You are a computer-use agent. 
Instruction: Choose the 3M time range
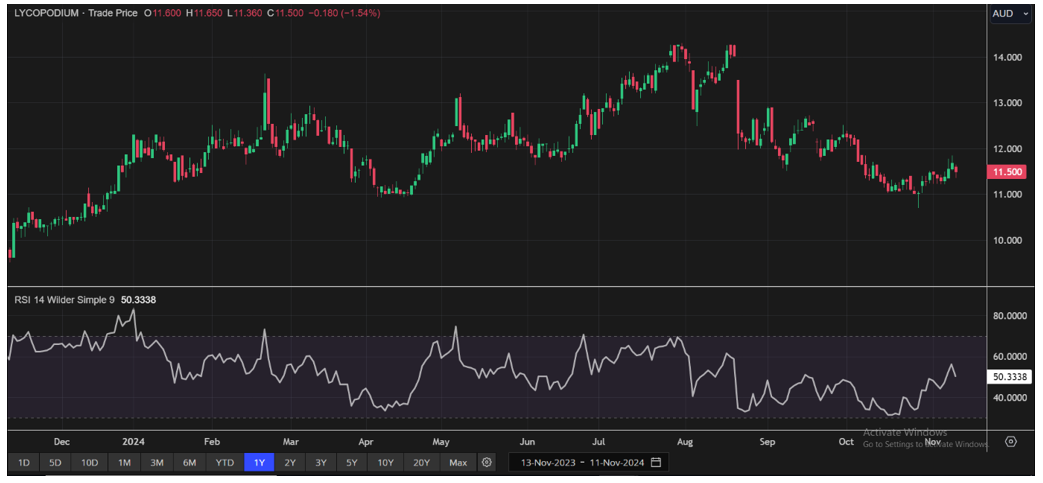pyautogui.click(x=157, y=463)
